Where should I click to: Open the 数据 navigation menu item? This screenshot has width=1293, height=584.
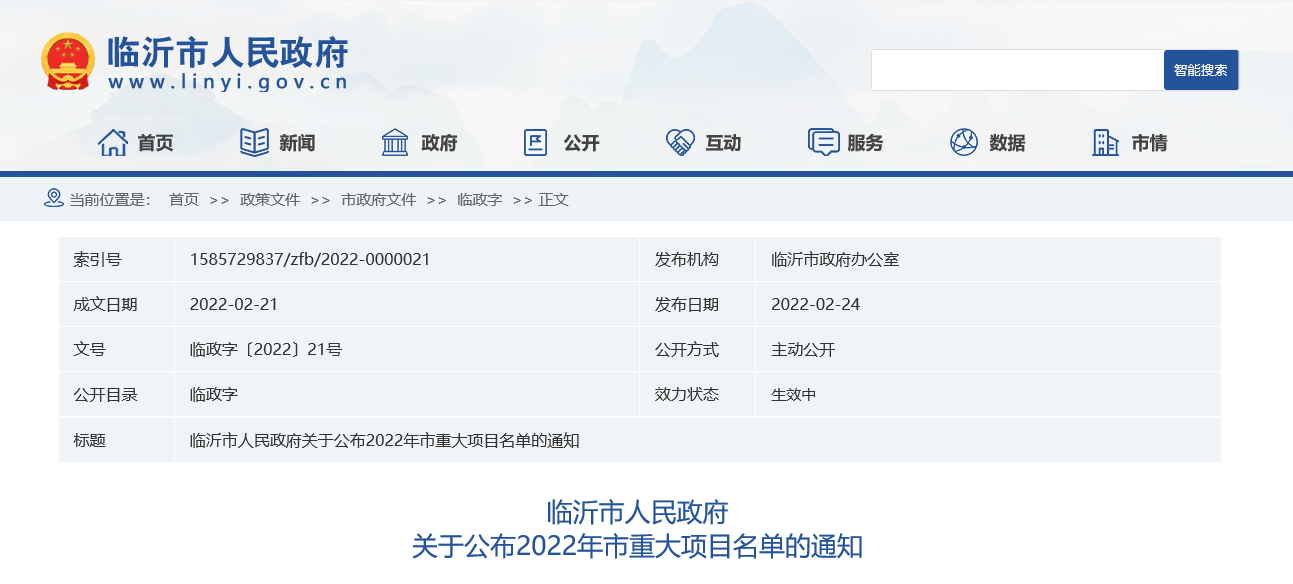click(1007, 143)
